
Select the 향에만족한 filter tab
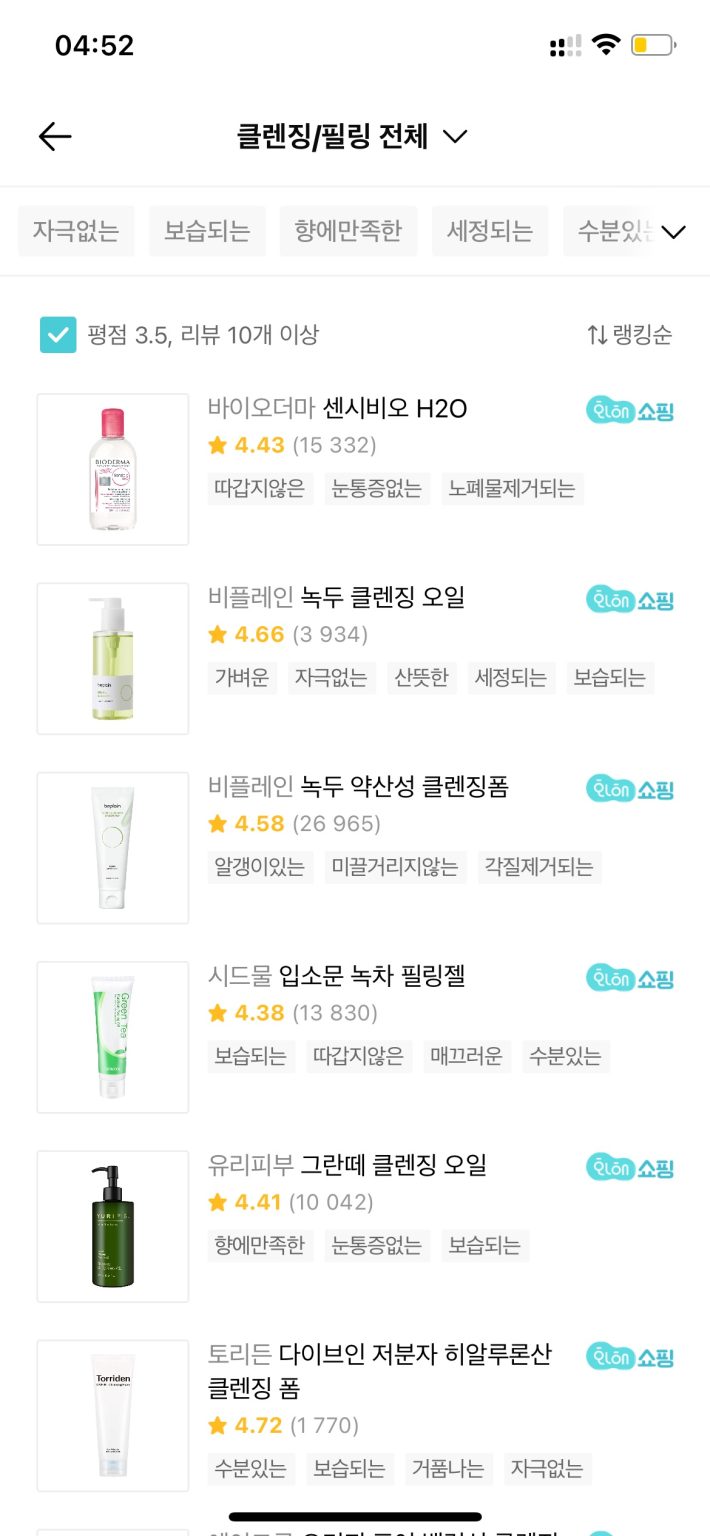(349, 231)
